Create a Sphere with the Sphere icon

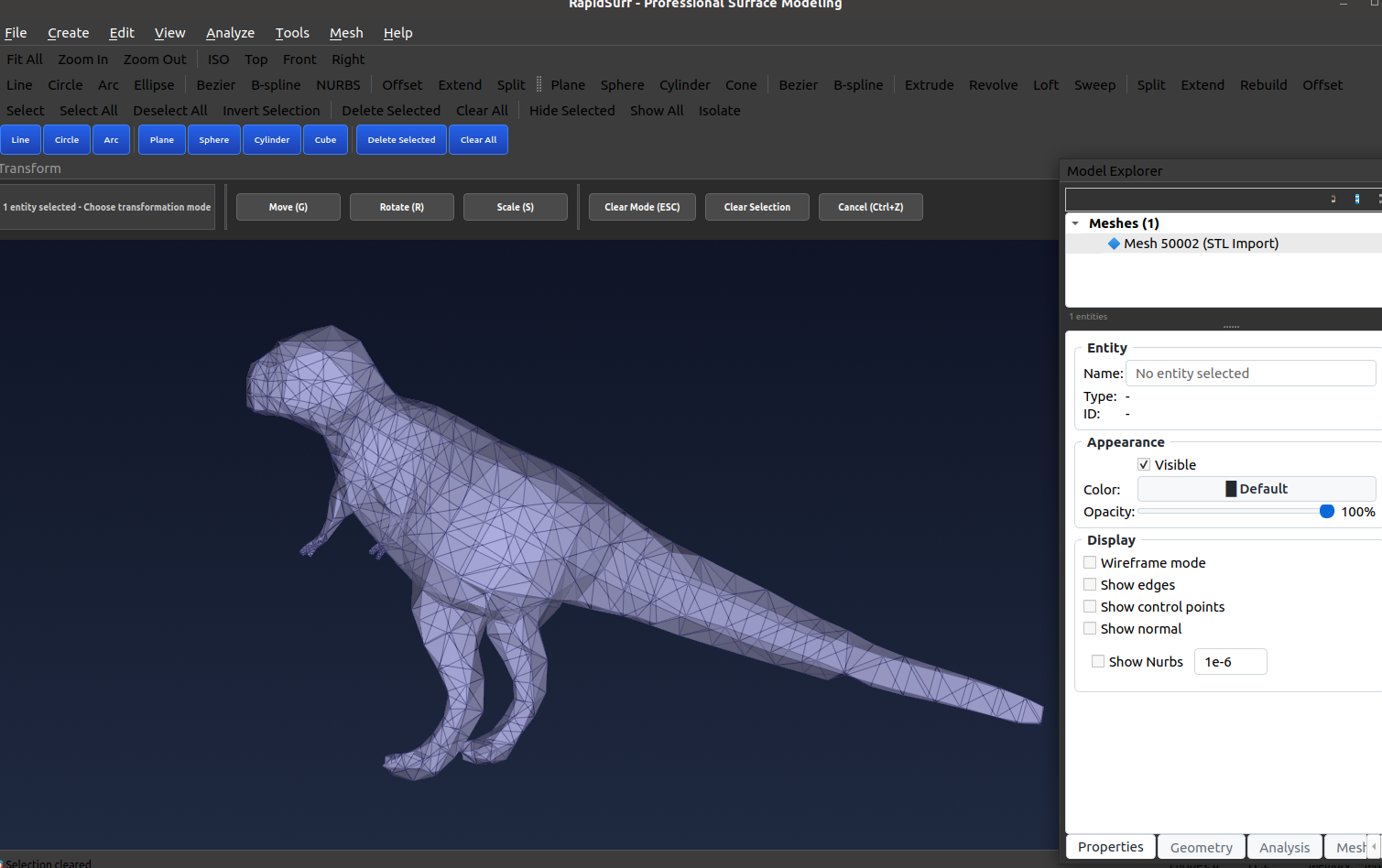[213, 139]
